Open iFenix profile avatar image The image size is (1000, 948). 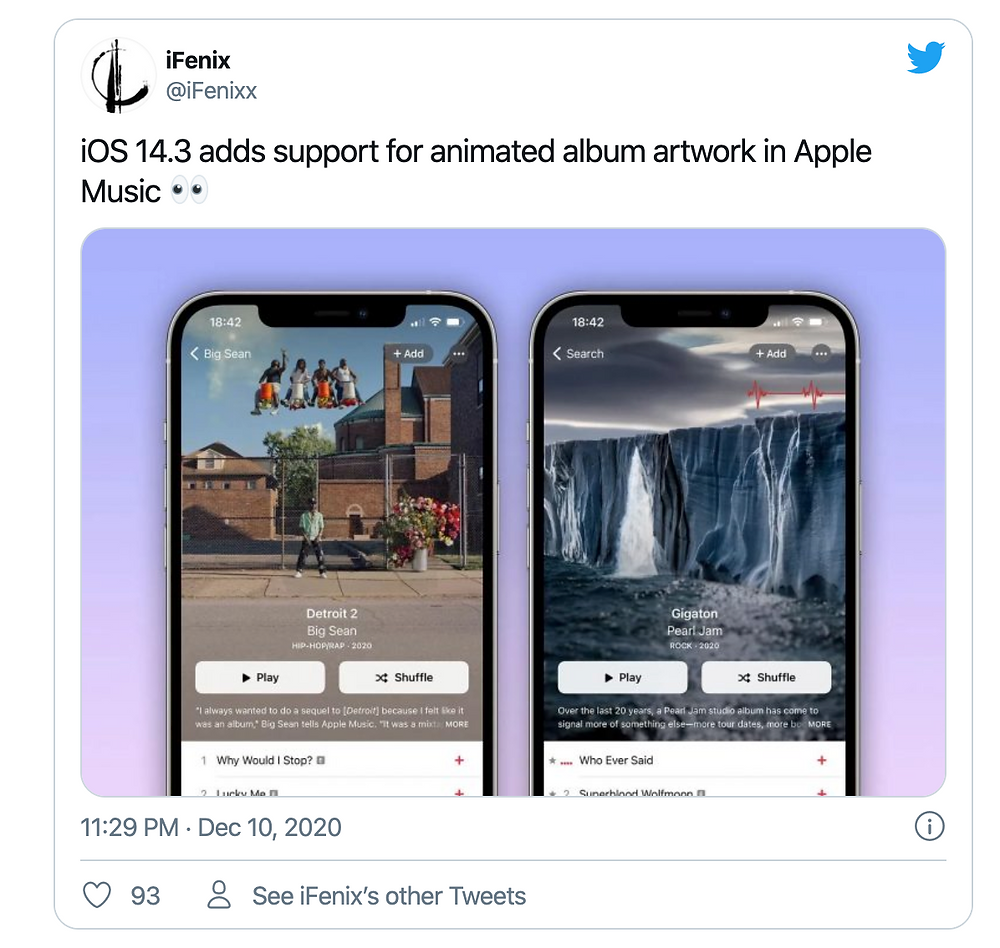click(x=119, y=75)
